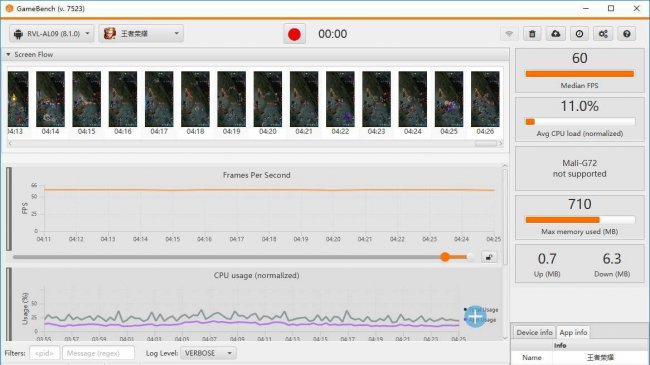This screenshot has height=365, width=650.
Task: Click the Max memory used panel
Action: (x=580, y=217)
